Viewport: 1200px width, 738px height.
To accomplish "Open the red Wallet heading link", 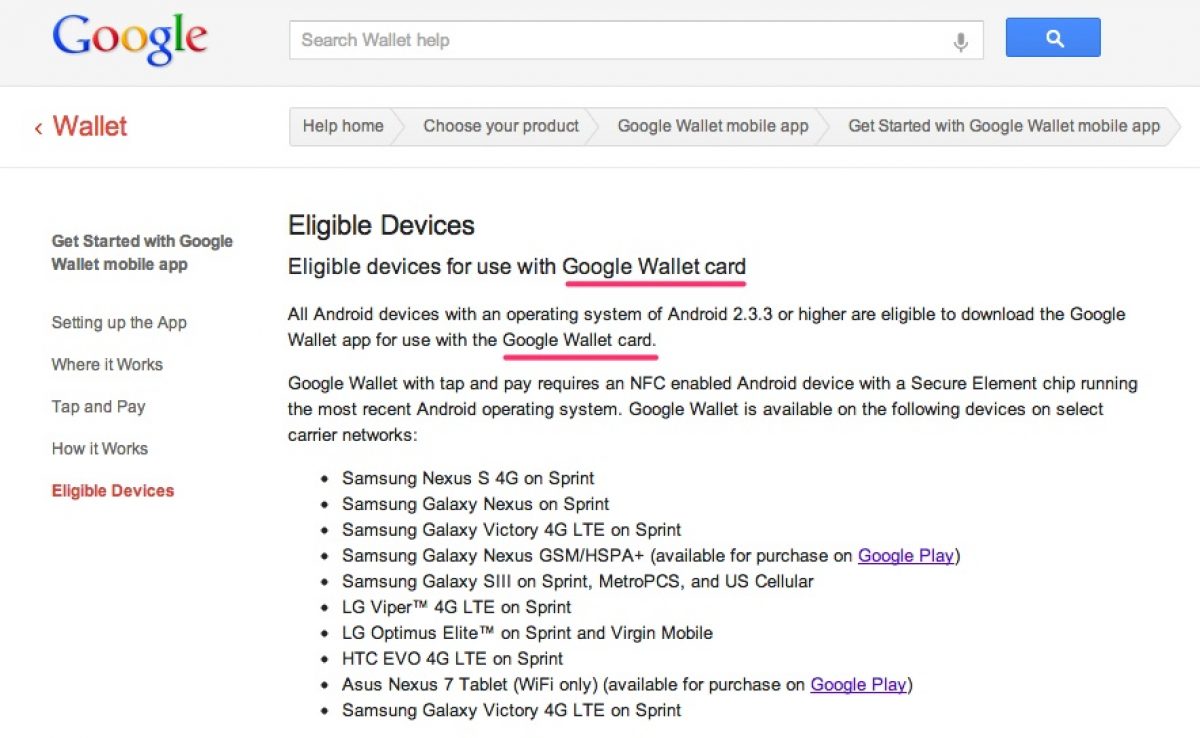I will point(90,126).
